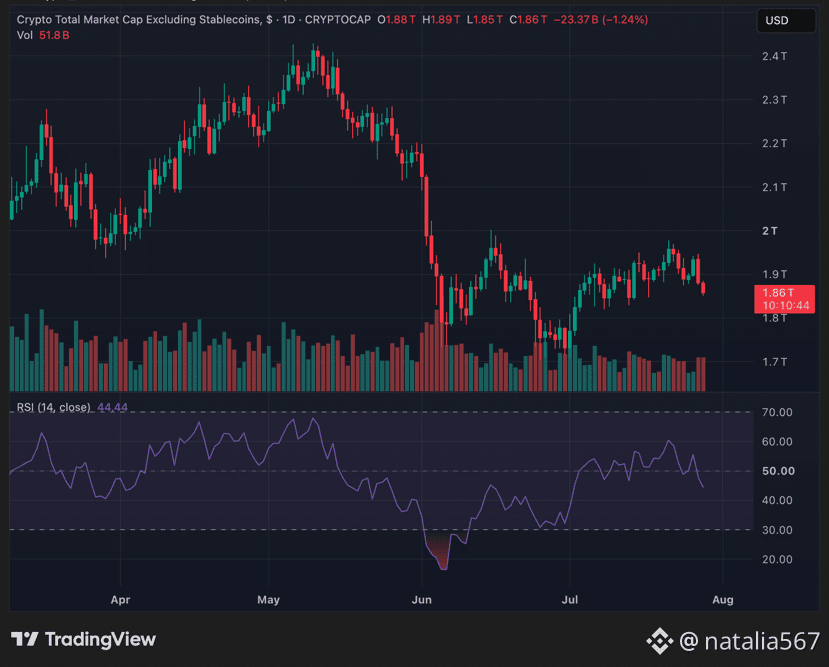829x667 pixels.
Task: Click the high value H1.89 T
Action: (441, 20)
